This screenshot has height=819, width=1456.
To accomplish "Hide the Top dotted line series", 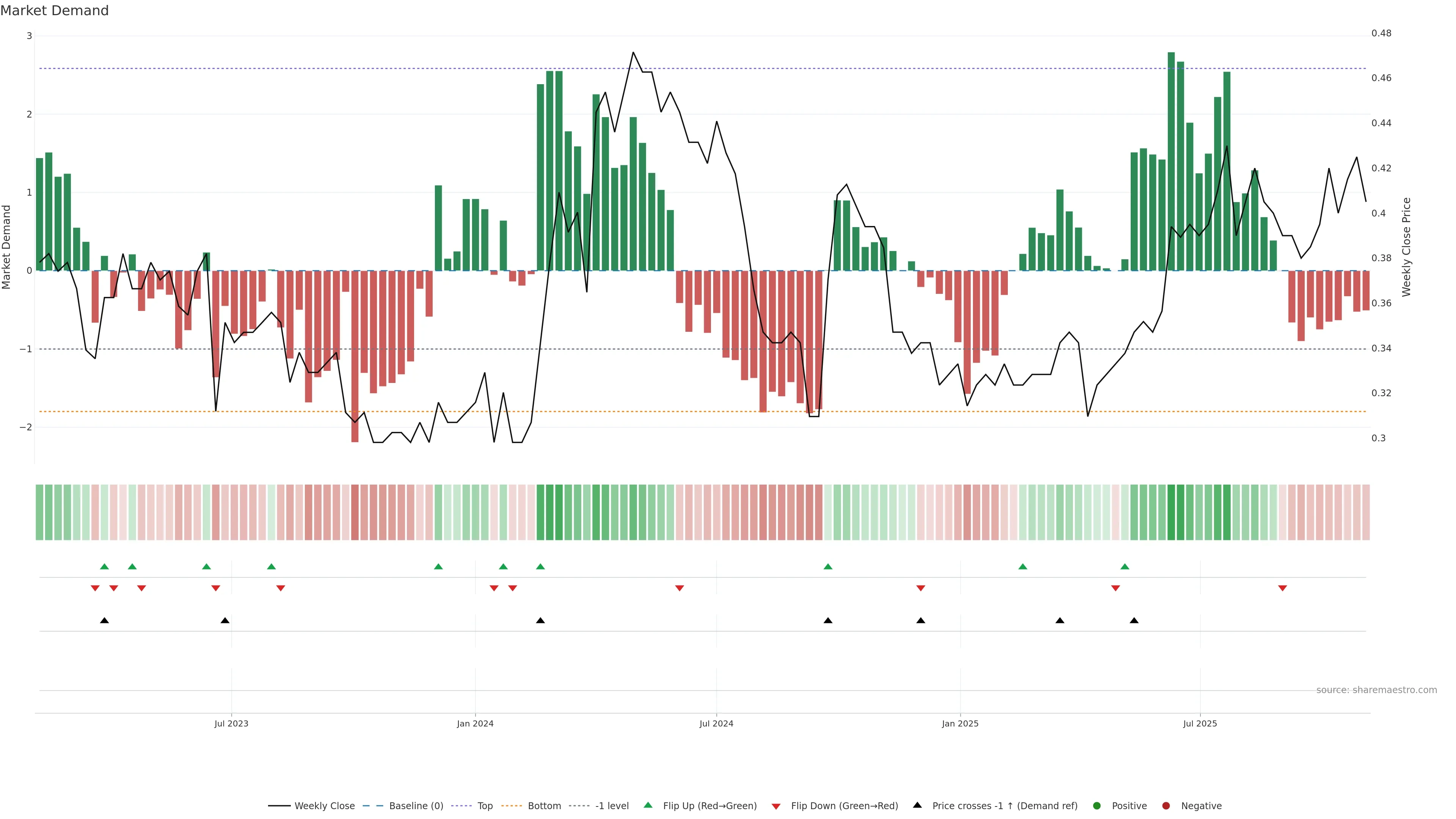I will (x=485, y=806).
